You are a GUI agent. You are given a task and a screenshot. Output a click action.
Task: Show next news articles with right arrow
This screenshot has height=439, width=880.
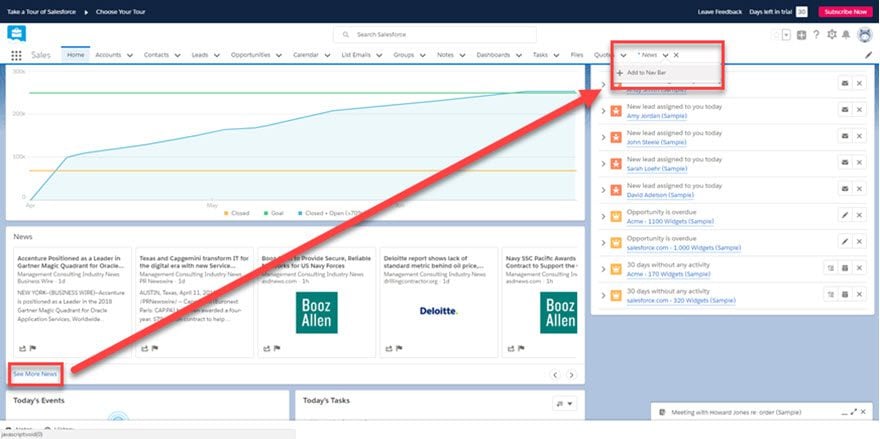point(571,374)
